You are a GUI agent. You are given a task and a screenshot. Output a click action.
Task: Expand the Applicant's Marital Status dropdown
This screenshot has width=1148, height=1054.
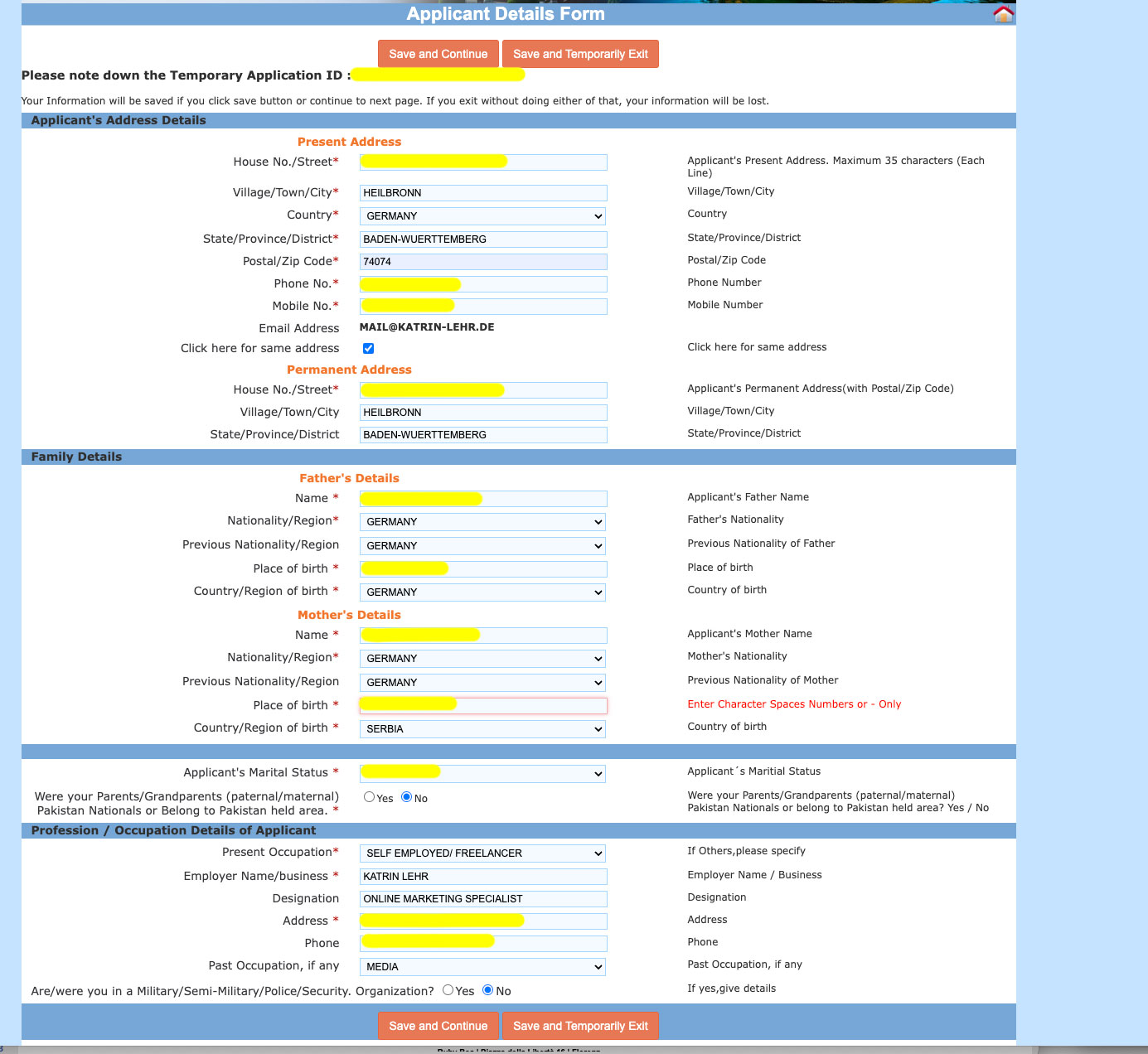coord(482,774)
